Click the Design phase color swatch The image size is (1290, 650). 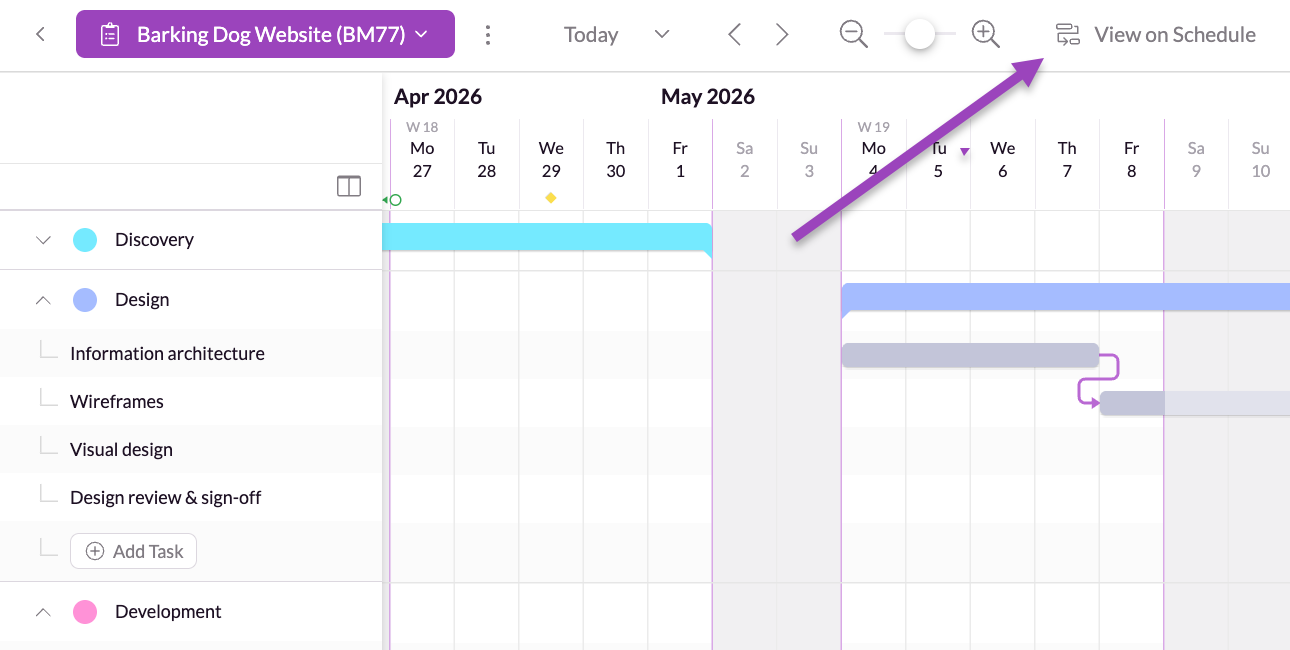click(x=85, y=300)
